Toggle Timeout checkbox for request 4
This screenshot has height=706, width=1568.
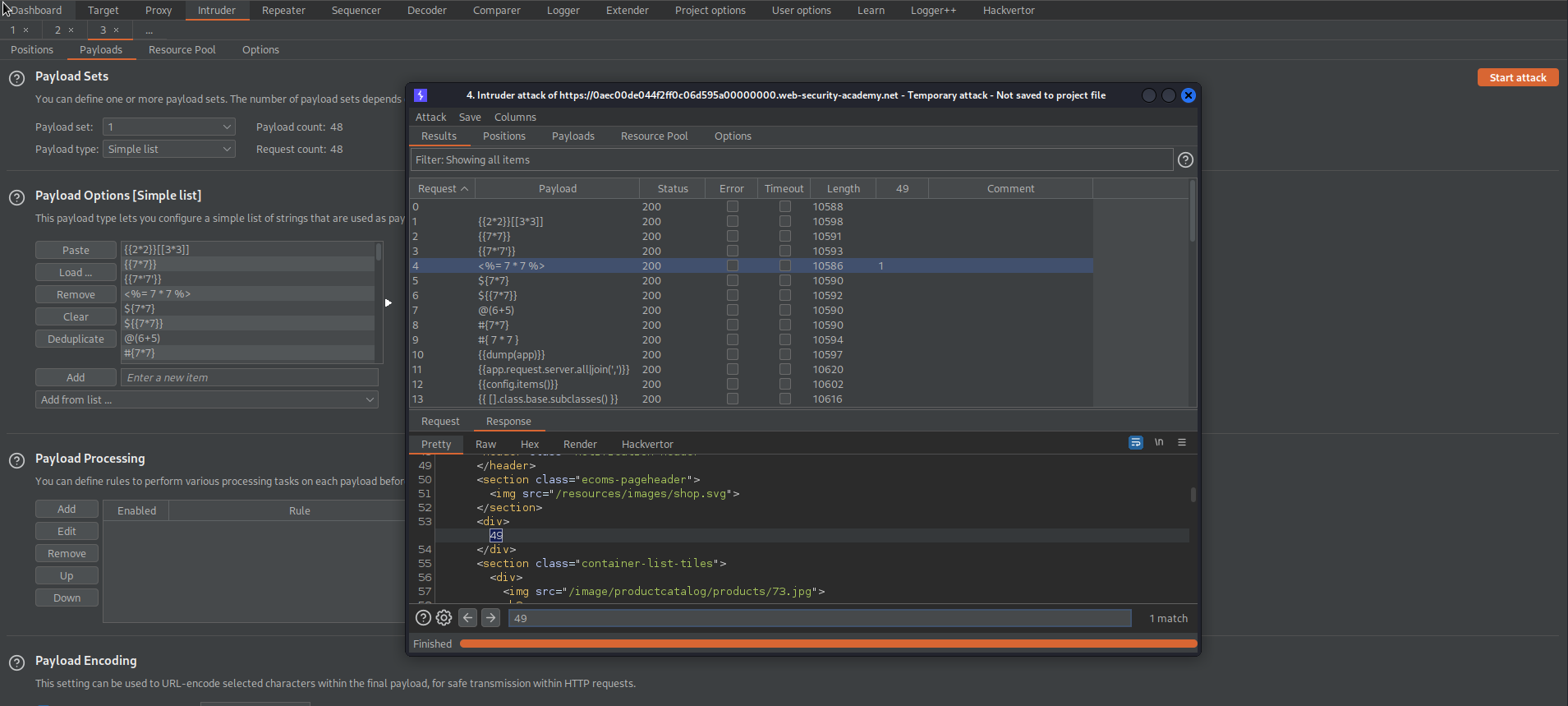click(785, 266)
